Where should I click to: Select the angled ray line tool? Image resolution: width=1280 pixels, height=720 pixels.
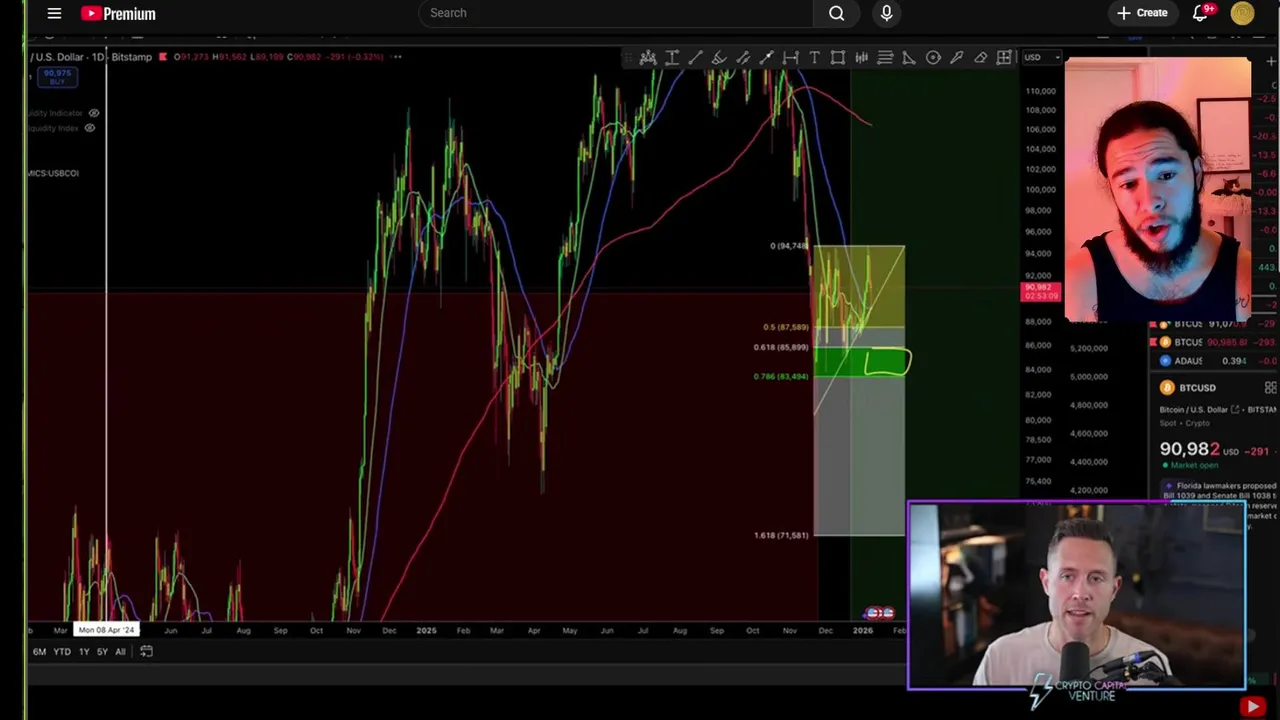point(719,58)
